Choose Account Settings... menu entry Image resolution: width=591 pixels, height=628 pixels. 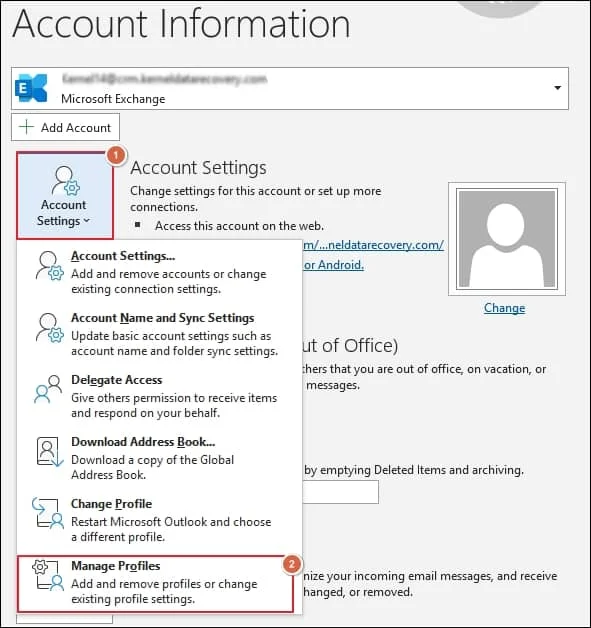tap(159, 272)
